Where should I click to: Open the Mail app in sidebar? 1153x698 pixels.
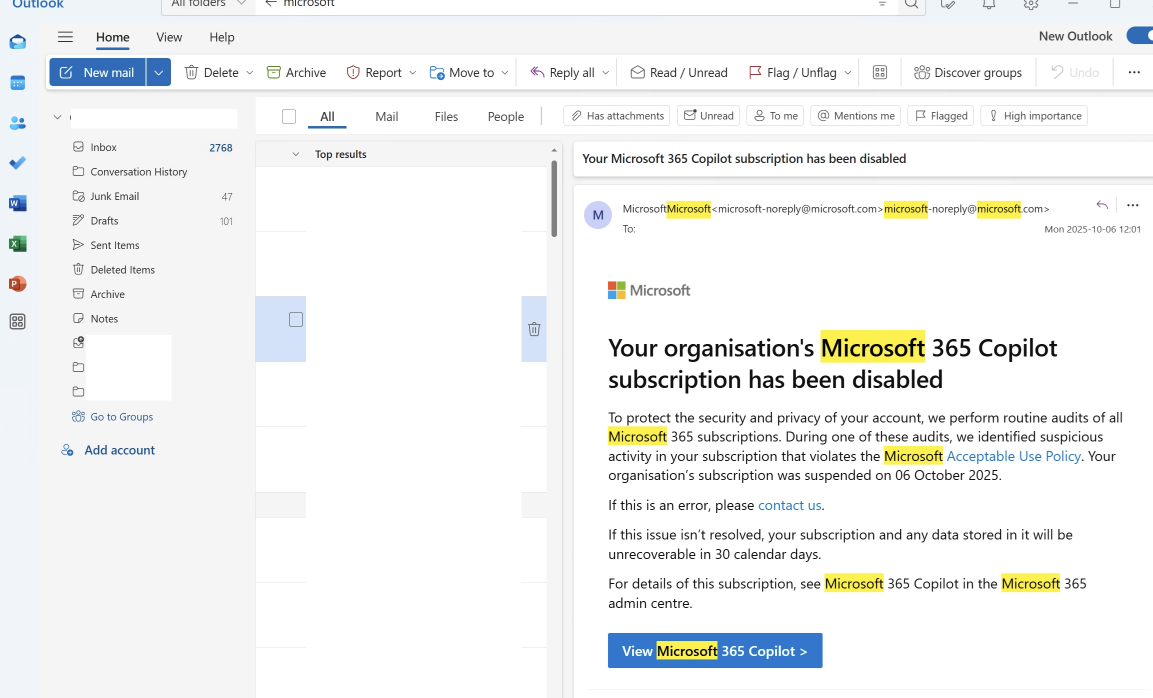18,42
